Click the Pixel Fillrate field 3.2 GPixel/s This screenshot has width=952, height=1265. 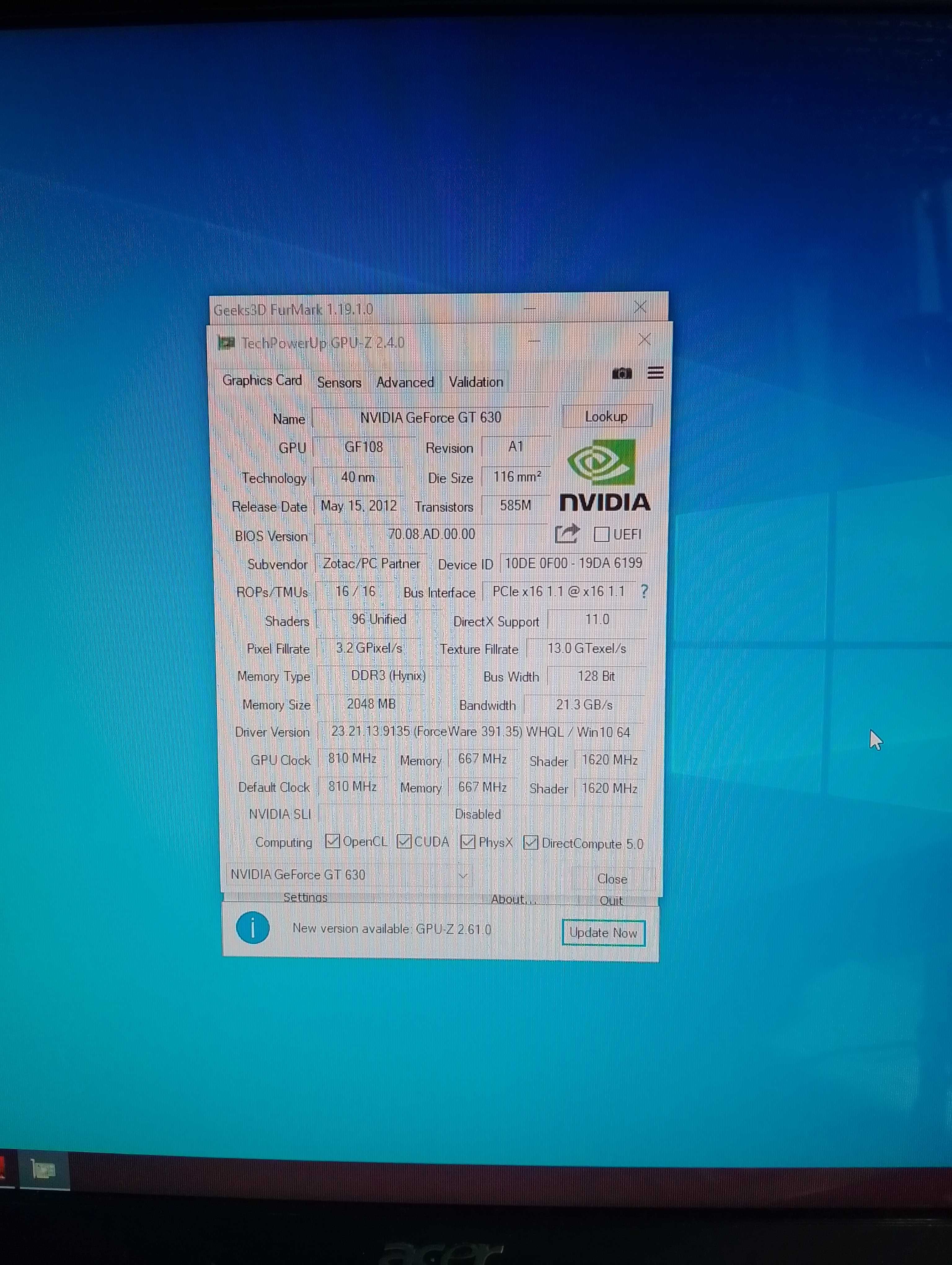[x=368, y=649]
